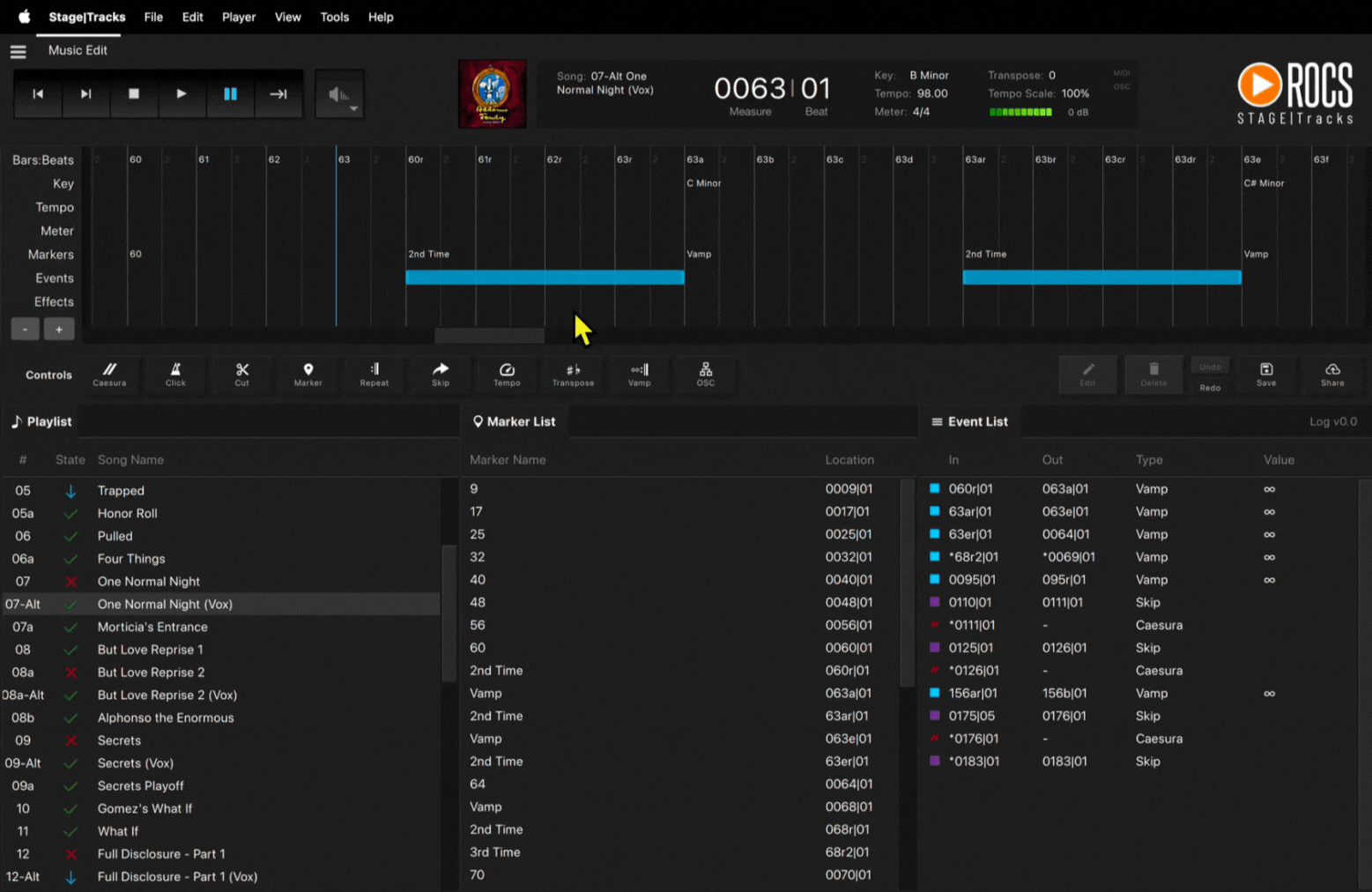Skip to next track button
This screenshot has height=892, width=1372.
[x=85, y=93]
